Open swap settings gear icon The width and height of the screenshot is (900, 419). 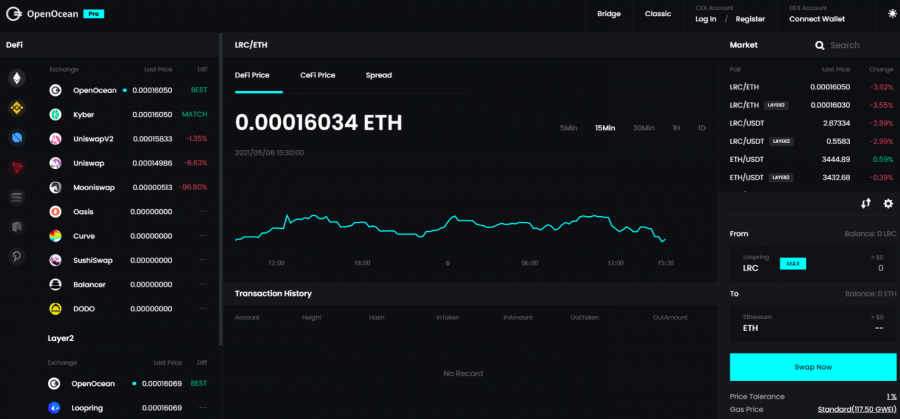coord(889,203)
